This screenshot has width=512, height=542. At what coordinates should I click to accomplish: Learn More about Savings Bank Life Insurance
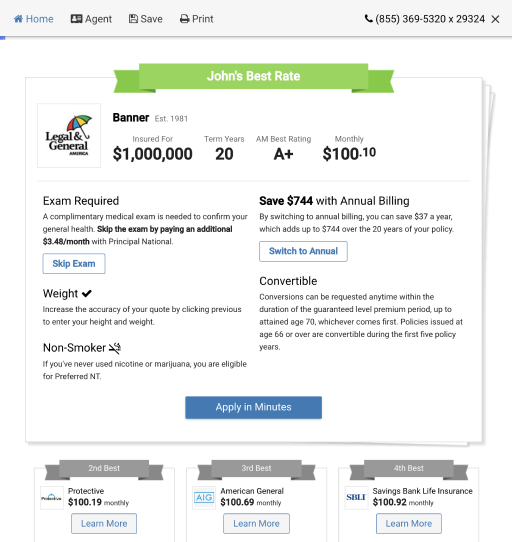[409, 524]
